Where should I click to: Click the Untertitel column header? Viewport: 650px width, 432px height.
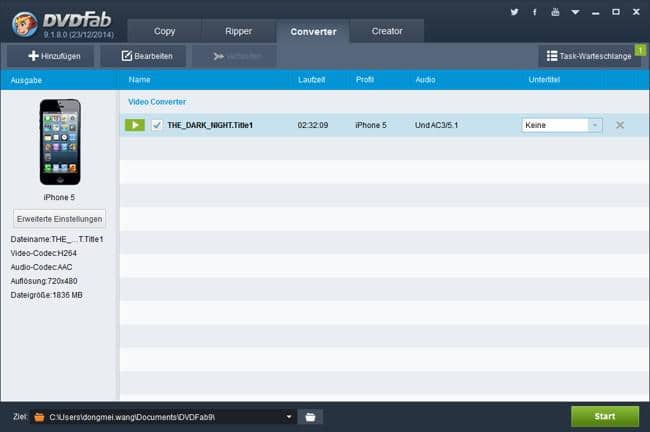tap(544, 80)
